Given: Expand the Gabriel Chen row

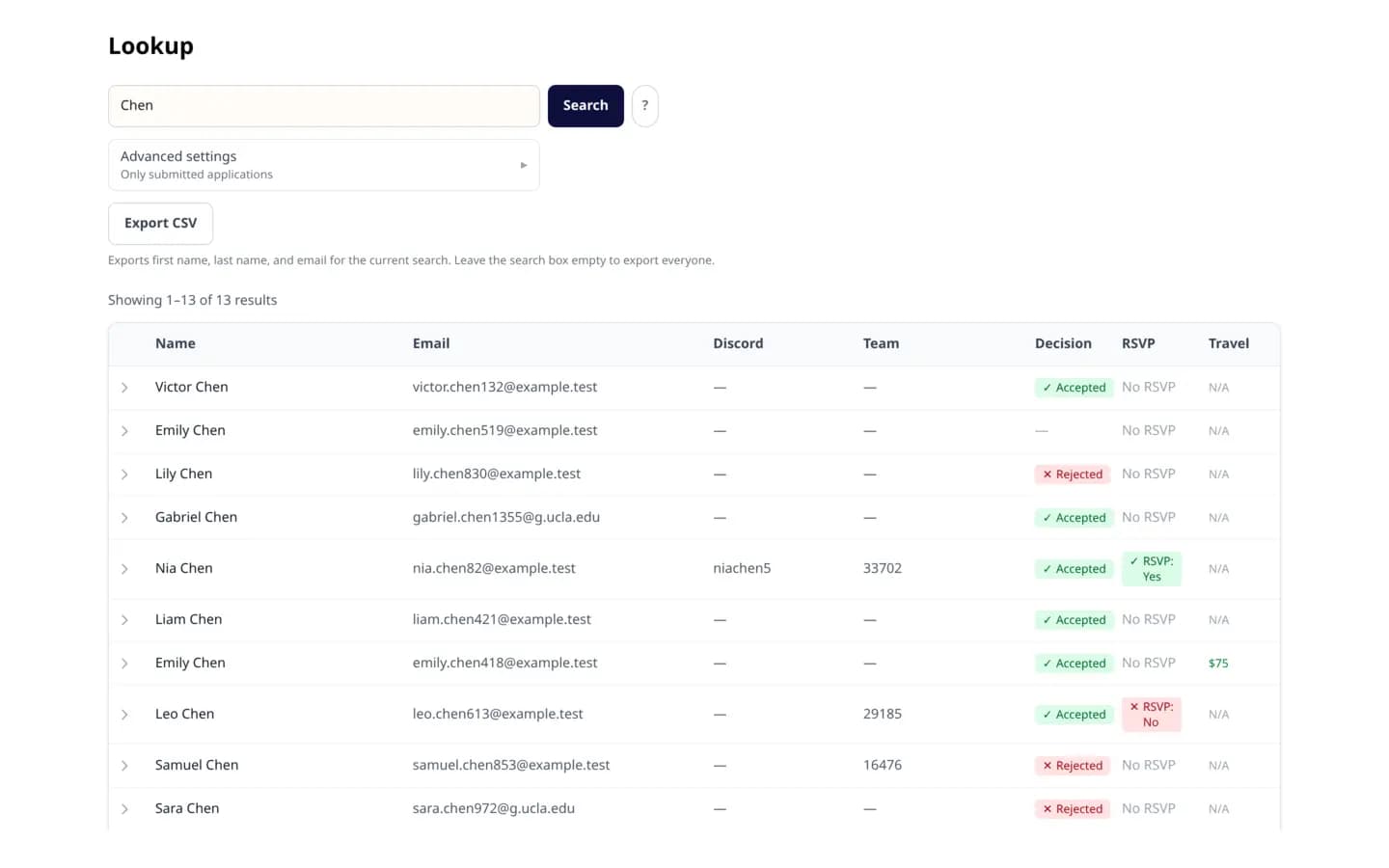Looking at the screenshot, I should (x=124, y=518).
